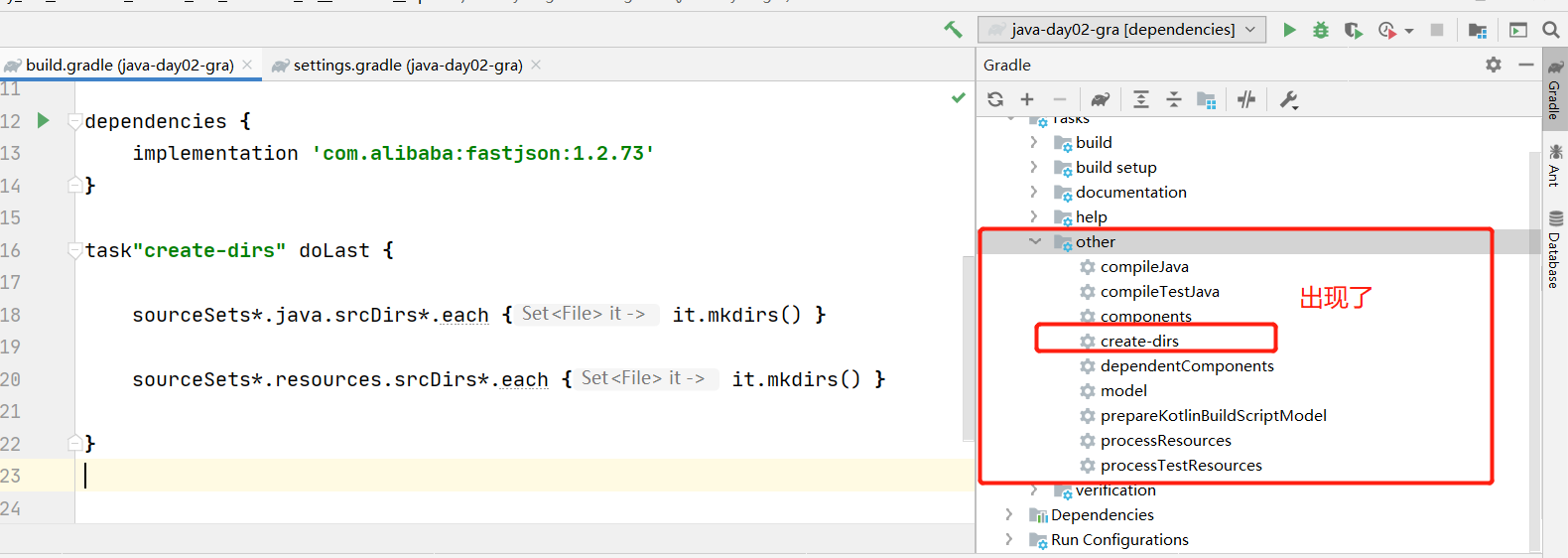The image size is (1568, 558).
Task: Select the verification task group
Action: [1115, 490]
